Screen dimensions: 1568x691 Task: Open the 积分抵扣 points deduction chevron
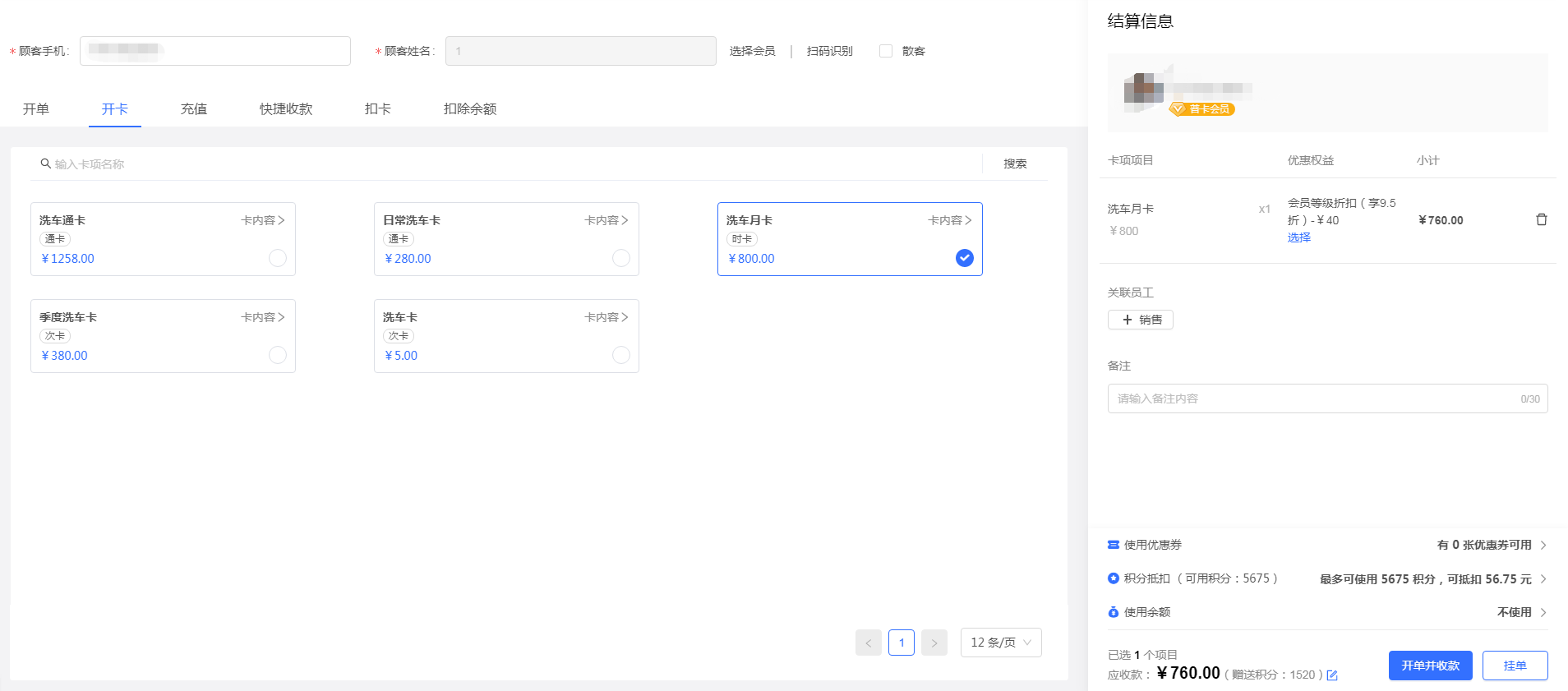pyautogui.click(x=1543, y=578)
